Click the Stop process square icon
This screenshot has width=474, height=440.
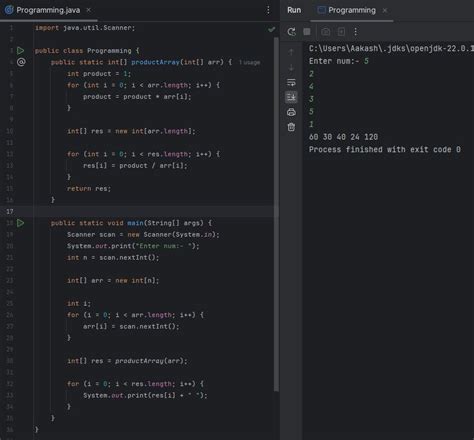[307, 32]
